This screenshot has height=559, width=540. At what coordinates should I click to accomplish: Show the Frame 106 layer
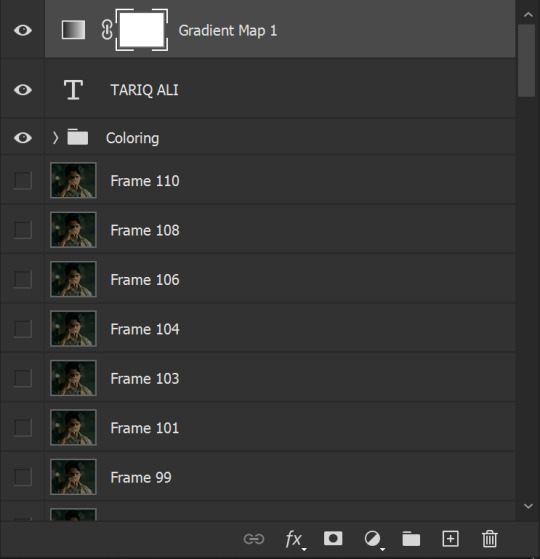click(x=23, y=279)
